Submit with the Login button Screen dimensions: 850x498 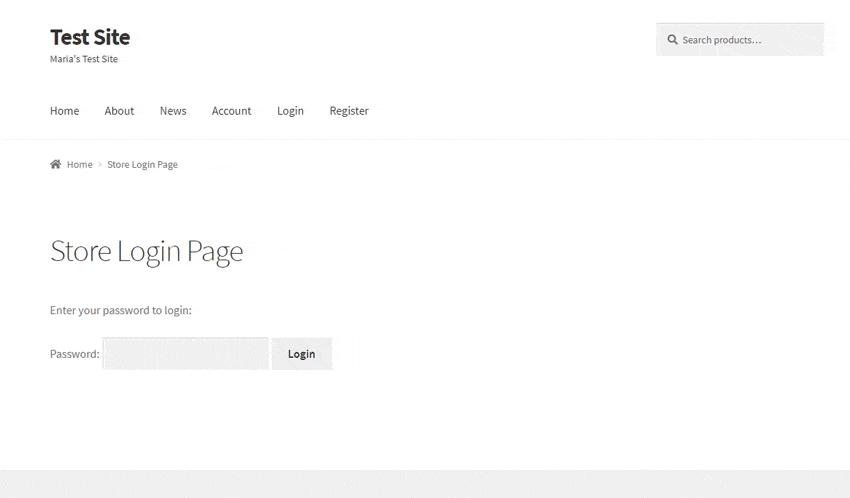tap(302, 354)
